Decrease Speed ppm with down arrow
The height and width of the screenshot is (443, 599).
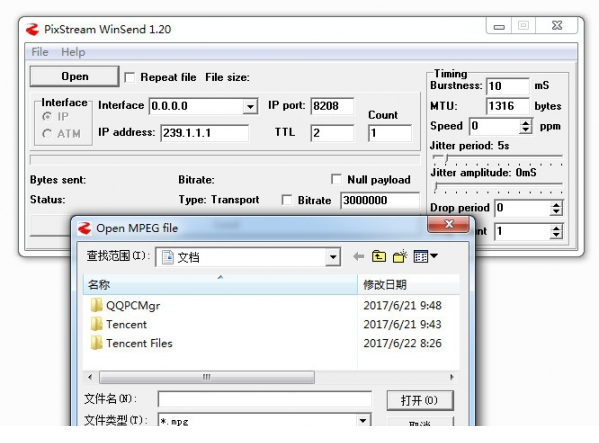(x=526, y=130)
